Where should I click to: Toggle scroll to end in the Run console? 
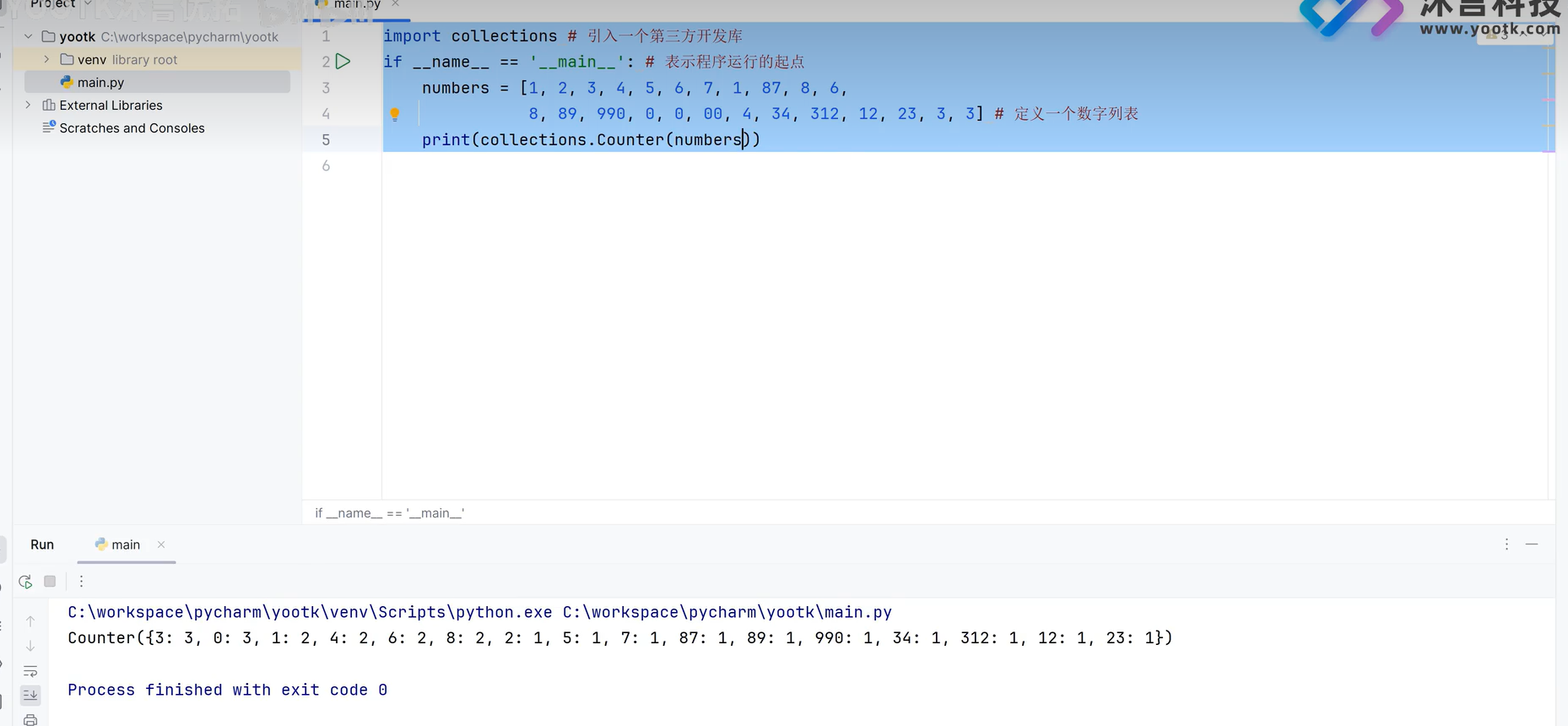(x=30, y=695)
